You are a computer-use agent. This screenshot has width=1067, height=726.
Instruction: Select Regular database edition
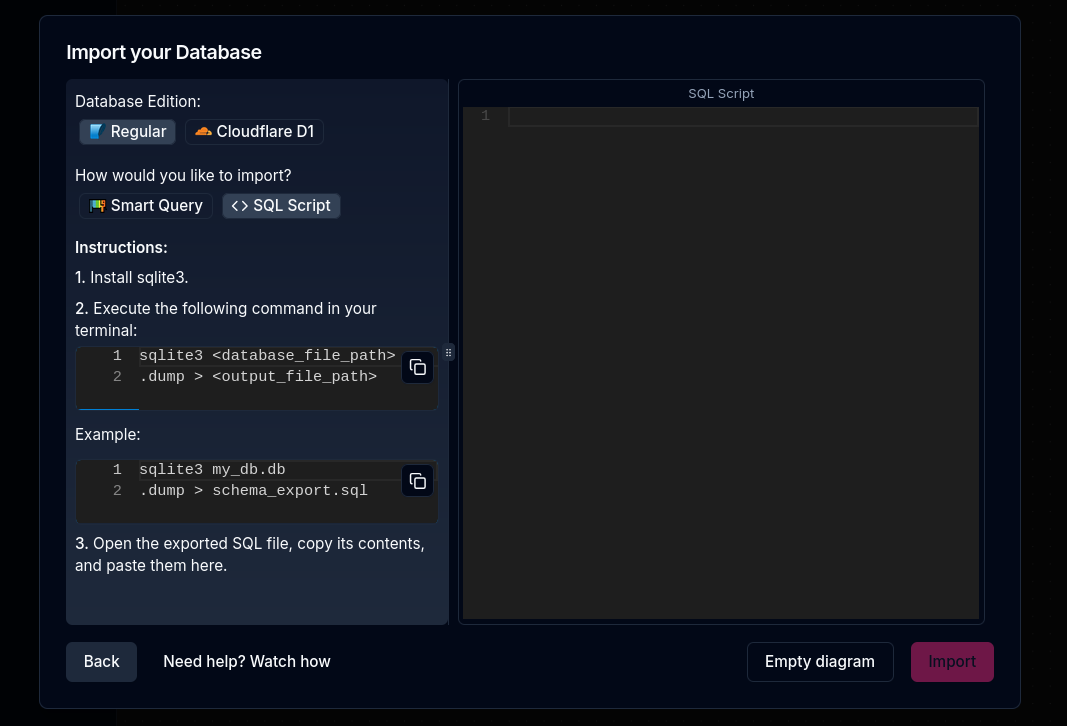128,132
